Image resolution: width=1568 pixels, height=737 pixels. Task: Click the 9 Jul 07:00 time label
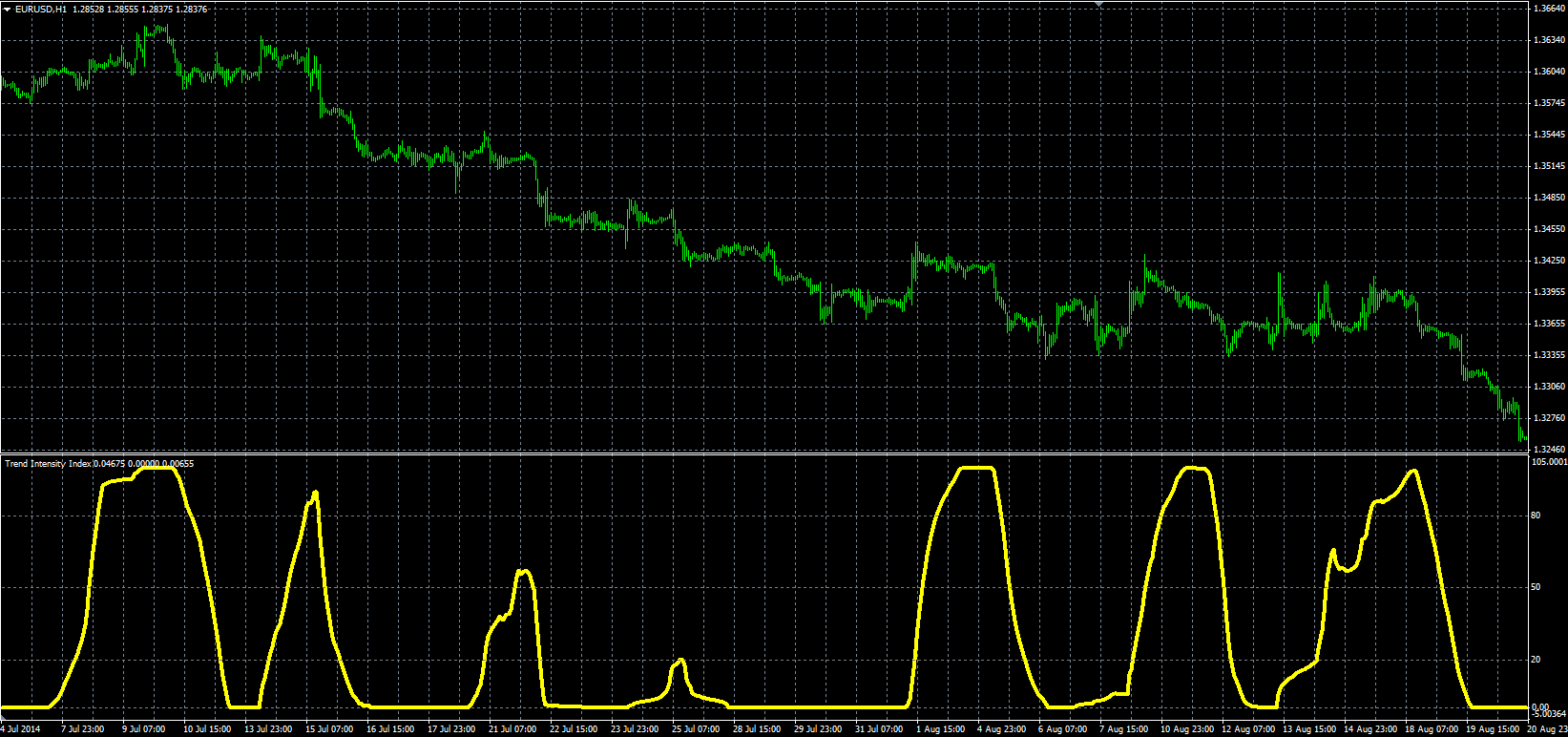coord(143,729)
